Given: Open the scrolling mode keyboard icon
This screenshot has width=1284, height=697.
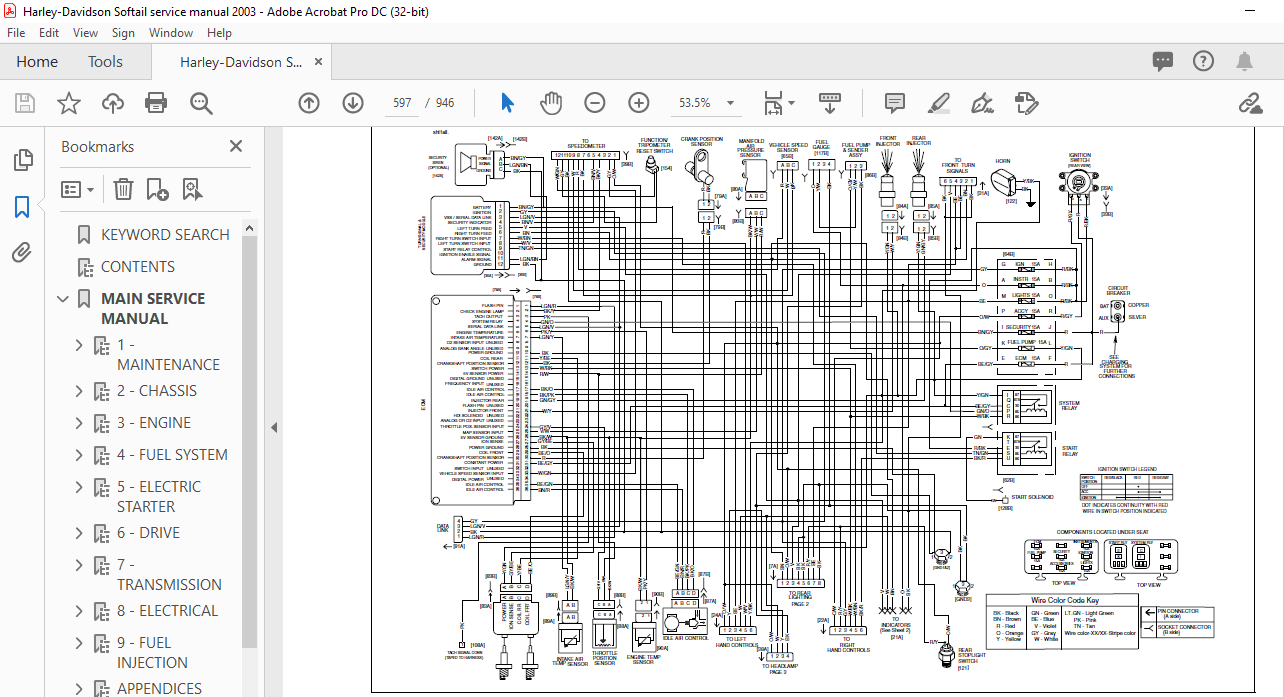Looking at the screenshot, I should point(830,103).
